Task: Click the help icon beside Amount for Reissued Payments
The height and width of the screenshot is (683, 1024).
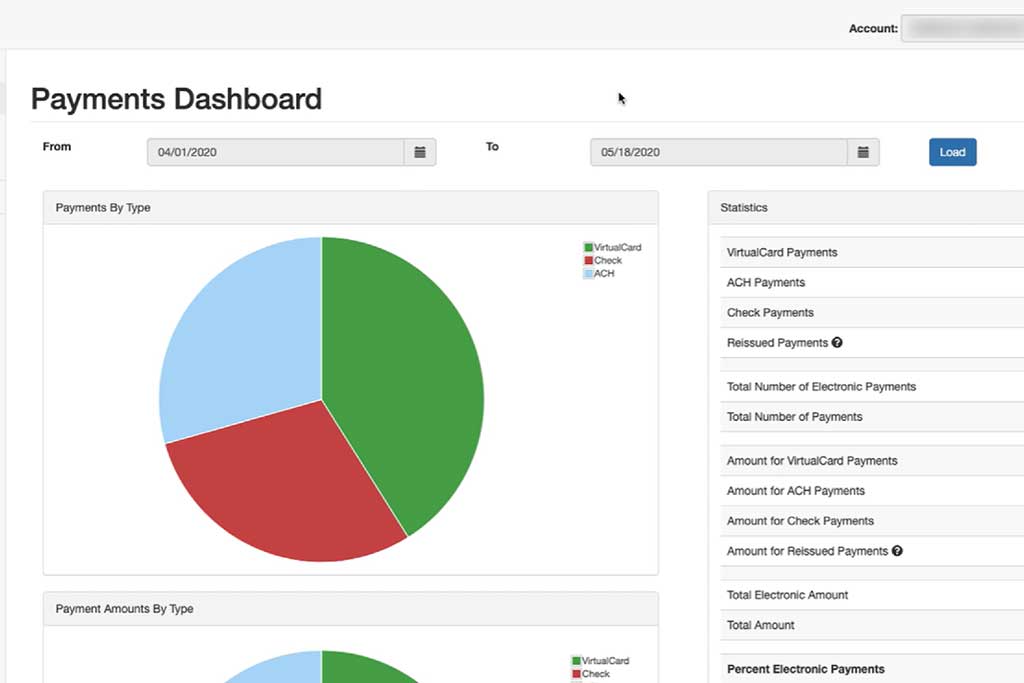Action: [897, 550]
